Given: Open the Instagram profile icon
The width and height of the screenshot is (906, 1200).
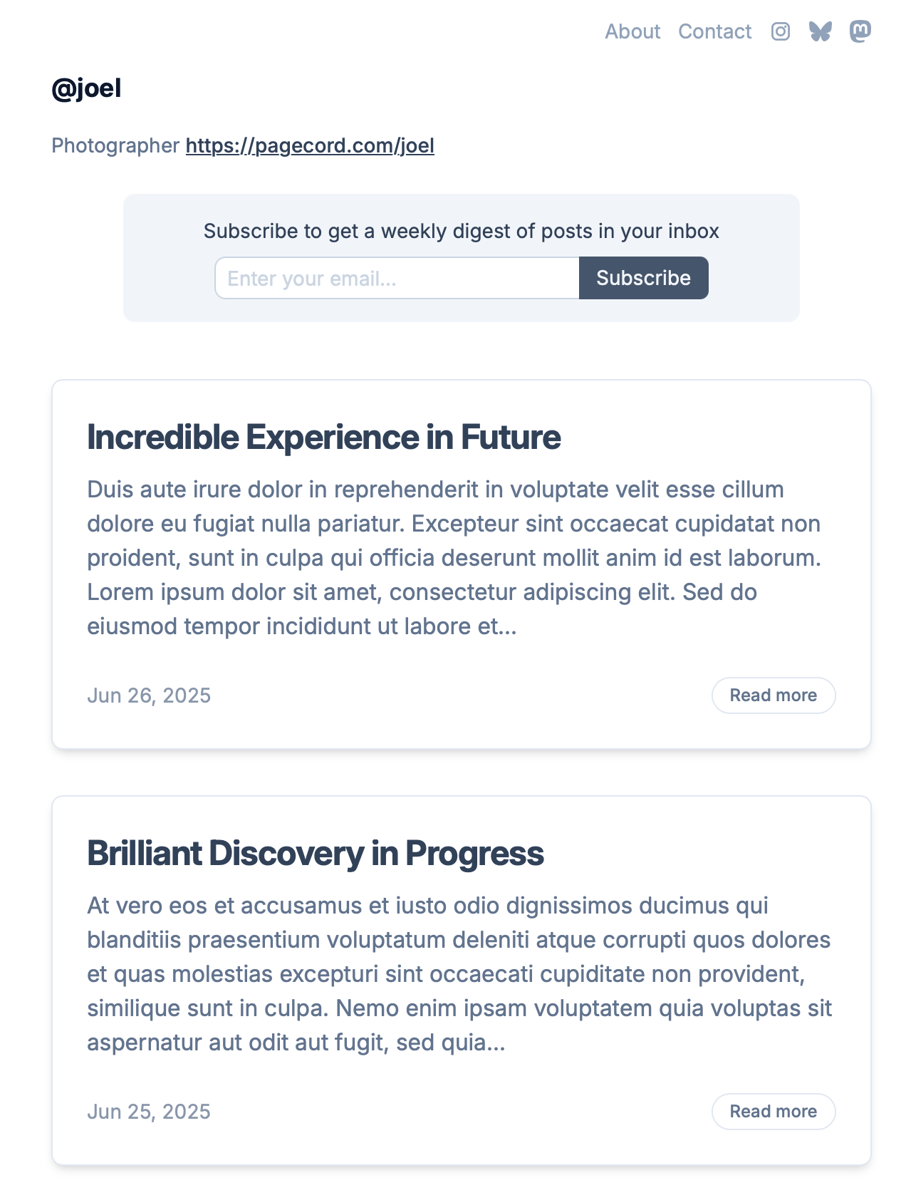Looking at the screenshot, I should point(780,32).
